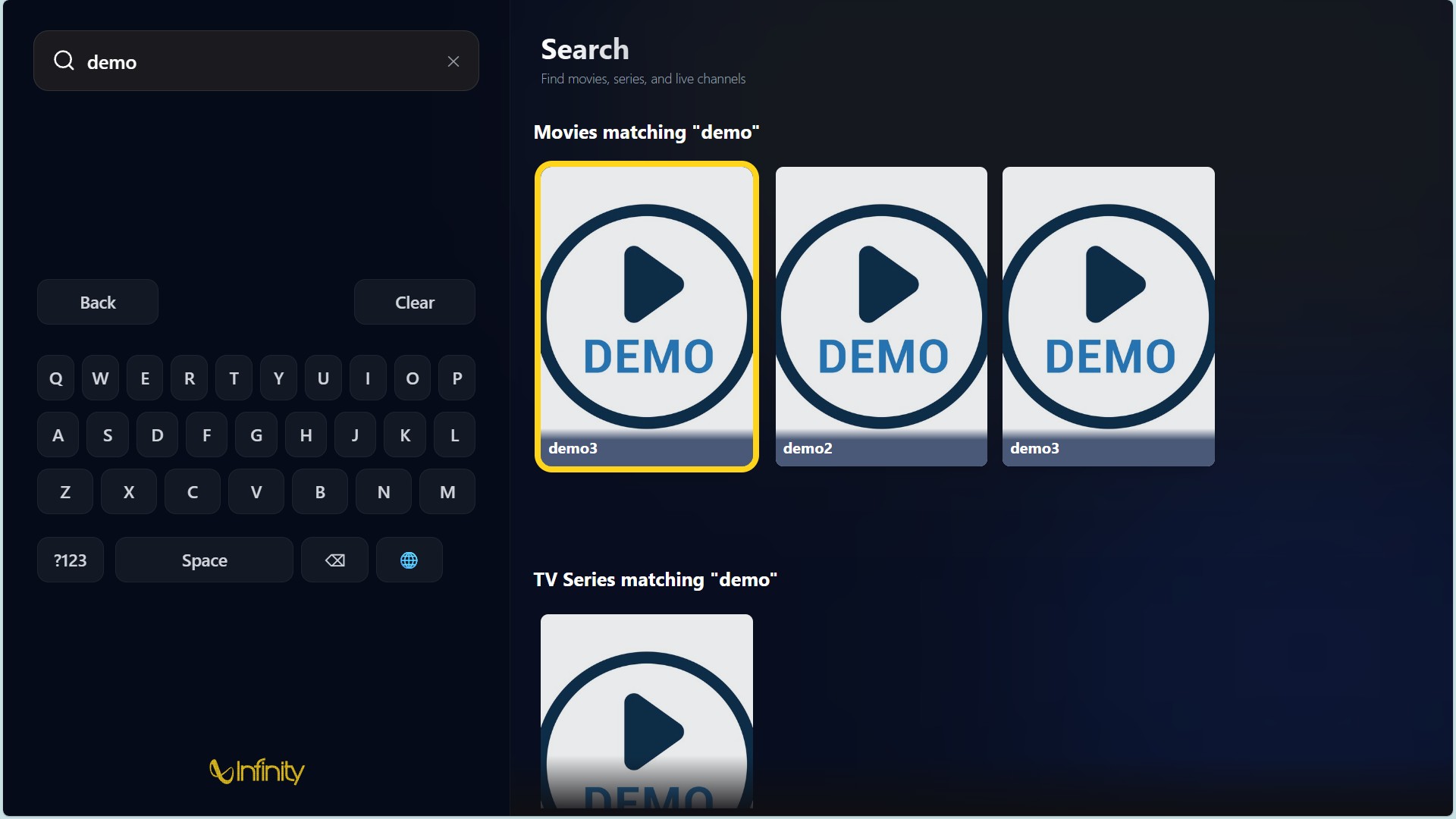Tap the Q key
This screenshot has width=1456, height=819.
coord(55,378)
